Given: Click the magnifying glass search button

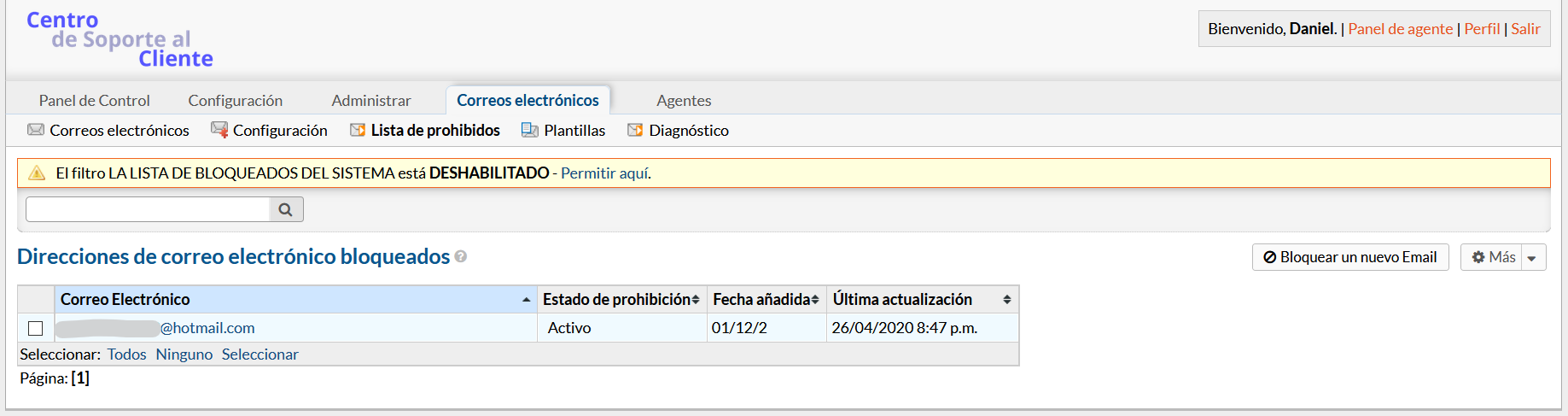Looking at the screenshot, I should (x=286, y=209).
